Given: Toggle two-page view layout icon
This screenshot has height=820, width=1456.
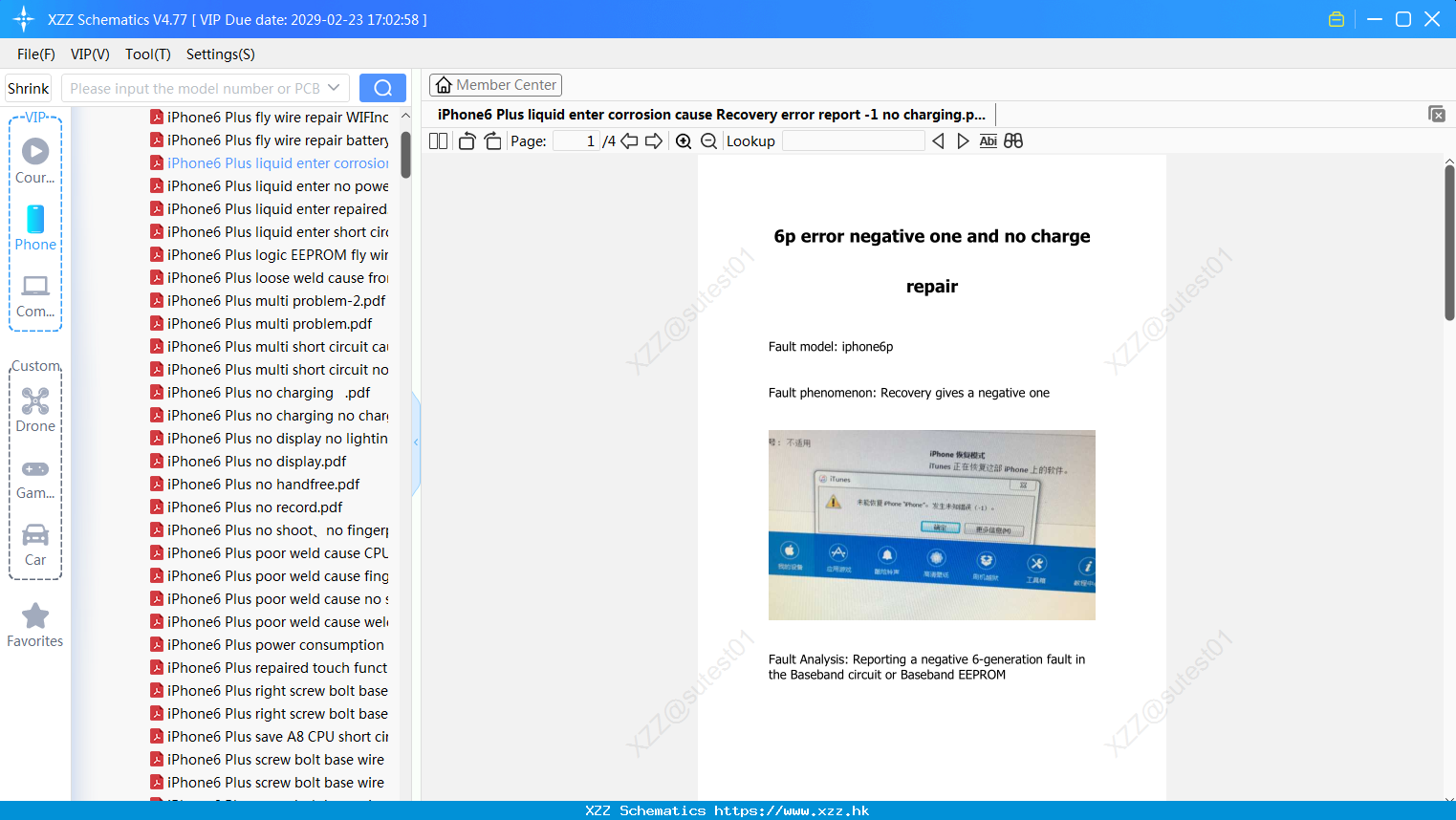Looking at the screenshot, I should [438, 141].
